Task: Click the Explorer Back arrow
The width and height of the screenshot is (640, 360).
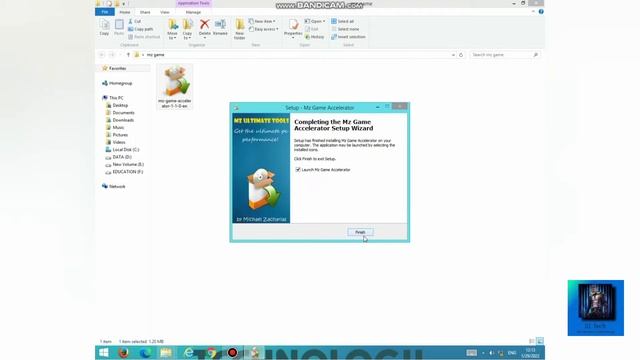Action: (x=102, y=55)
